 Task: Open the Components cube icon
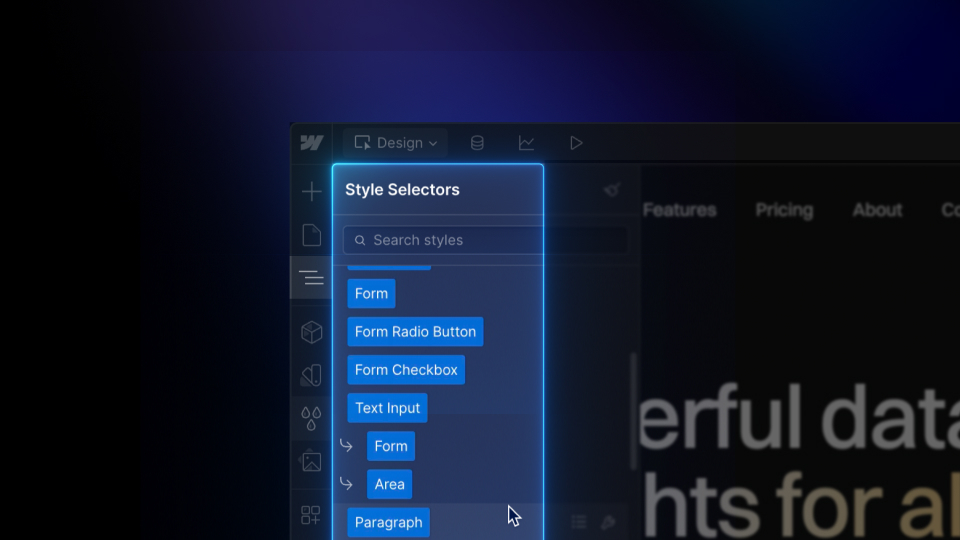pos(311,331)
